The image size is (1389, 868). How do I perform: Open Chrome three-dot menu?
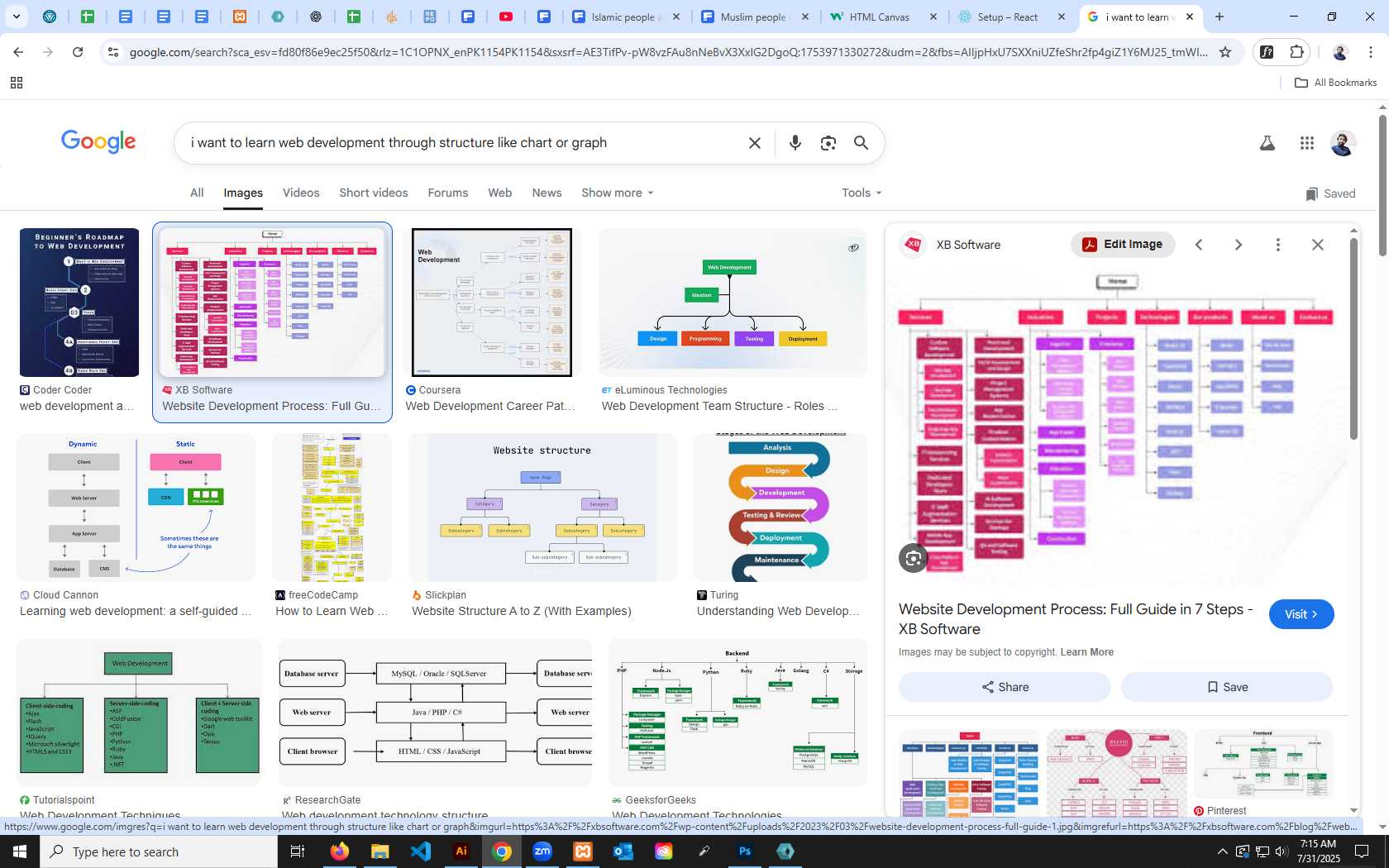click(x=1370, y=52)
